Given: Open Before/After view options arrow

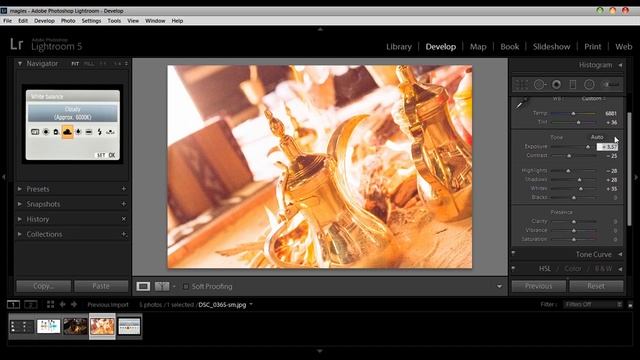Looking at the screenshot, I should [174, 287].
